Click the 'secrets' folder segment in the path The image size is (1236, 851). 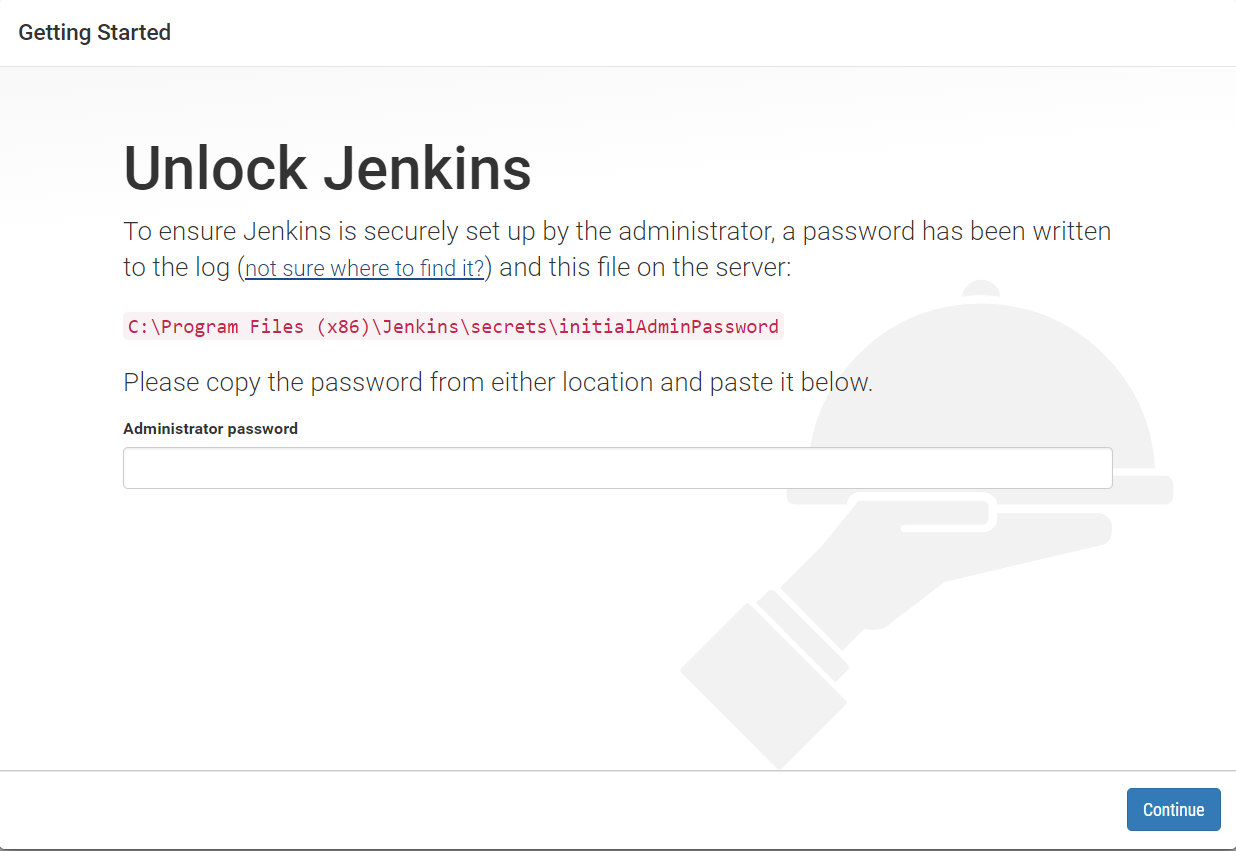click(508, 327)
